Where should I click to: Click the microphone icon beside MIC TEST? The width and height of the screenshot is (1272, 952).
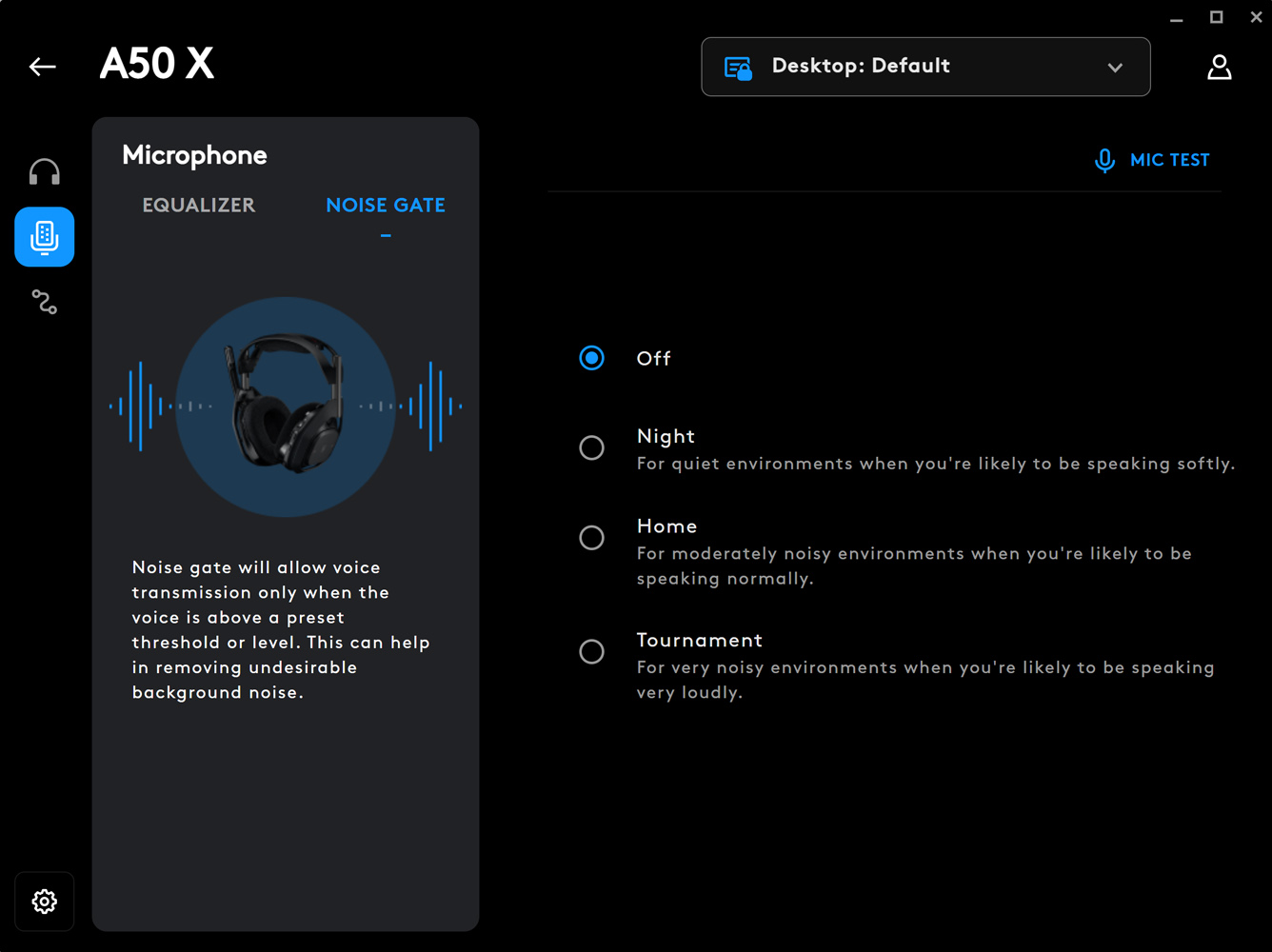tap(1104, 160)
